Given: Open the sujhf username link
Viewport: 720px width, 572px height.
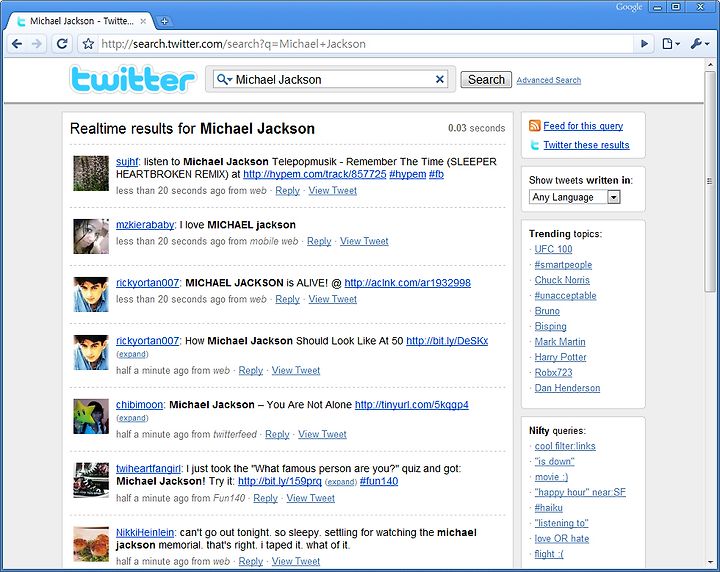Looking at the screenshot, I should [x=127, y=162].
